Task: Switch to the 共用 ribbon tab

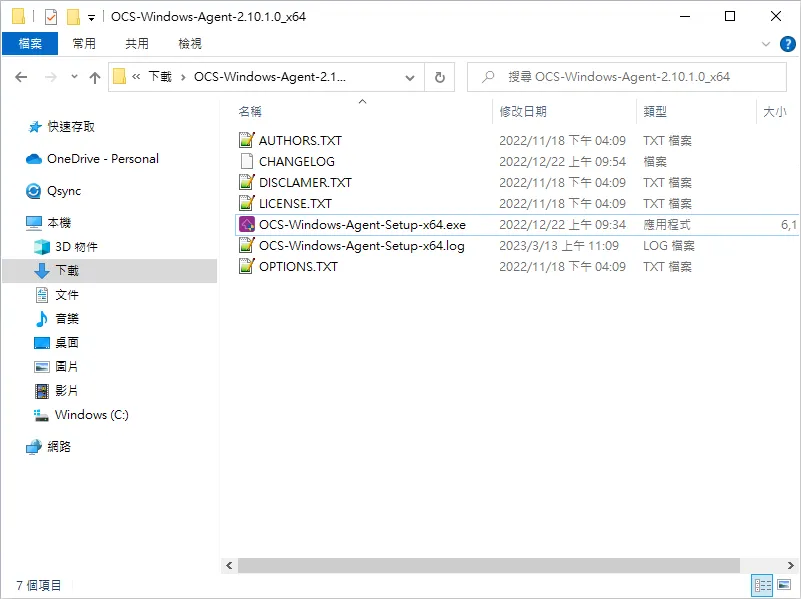Action: (137, 43)
